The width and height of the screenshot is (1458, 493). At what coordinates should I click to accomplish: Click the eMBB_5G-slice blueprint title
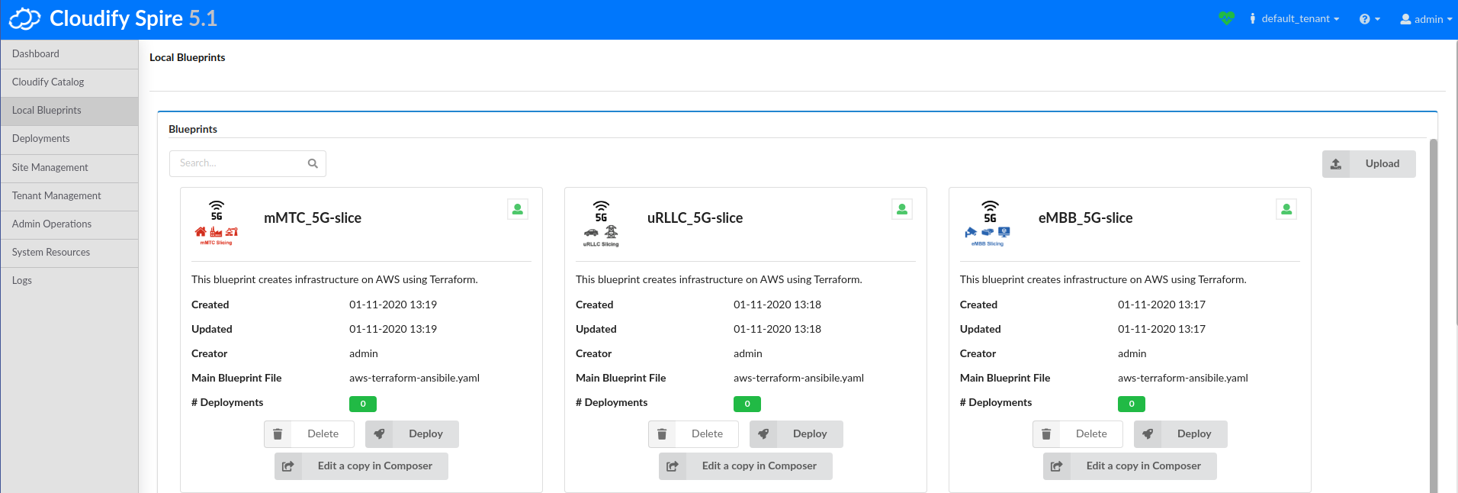pyautogui.click(x=1086, y=218)
